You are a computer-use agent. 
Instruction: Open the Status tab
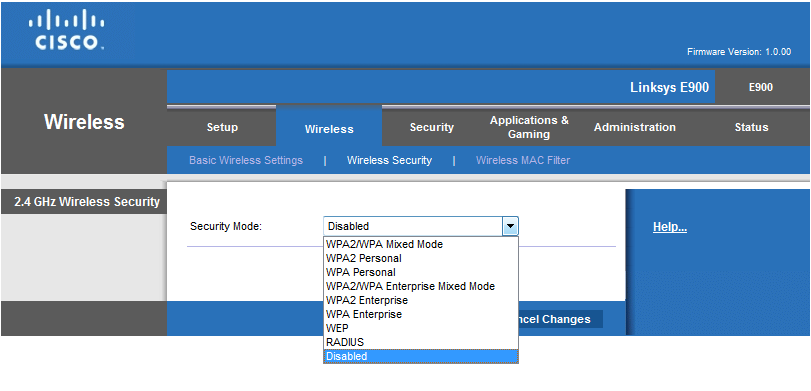coord(751,127)
